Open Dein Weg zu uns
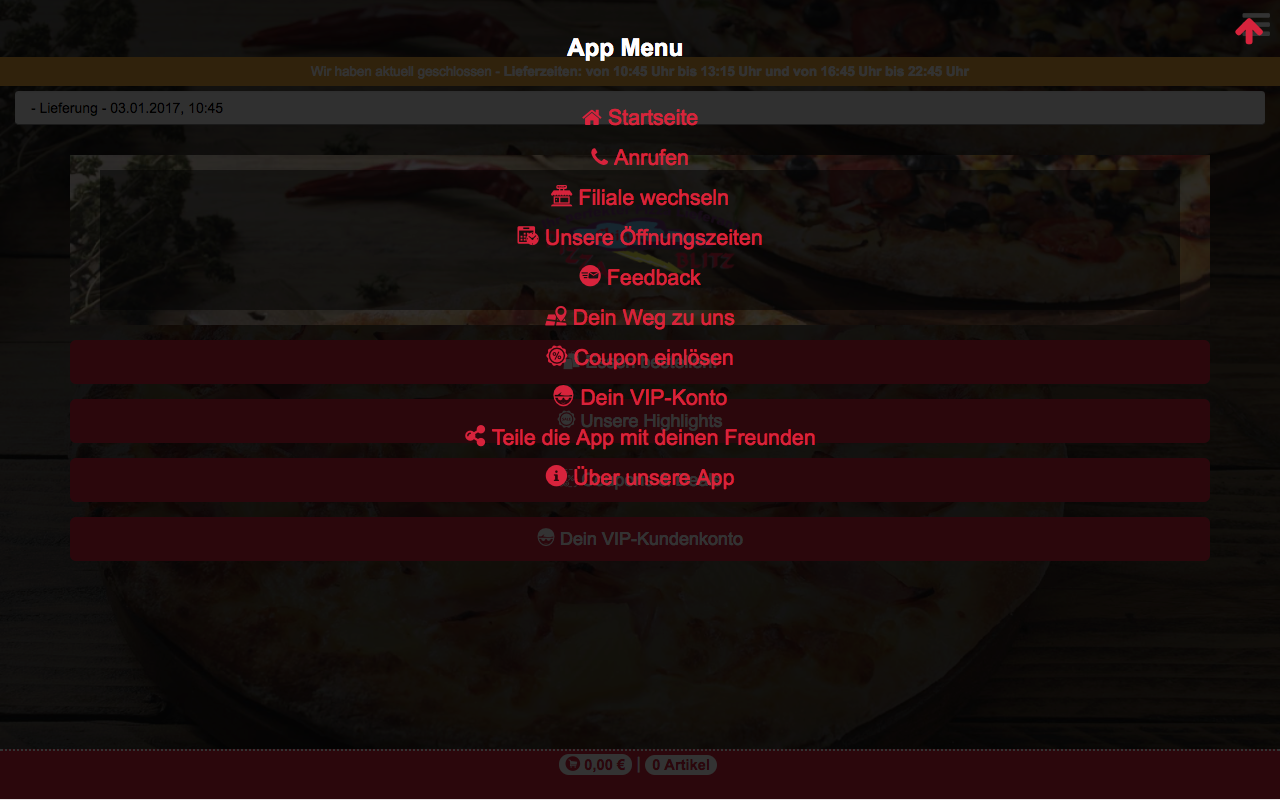The width and height of the screenshot is (1280, 800). (x=640, y=317)
